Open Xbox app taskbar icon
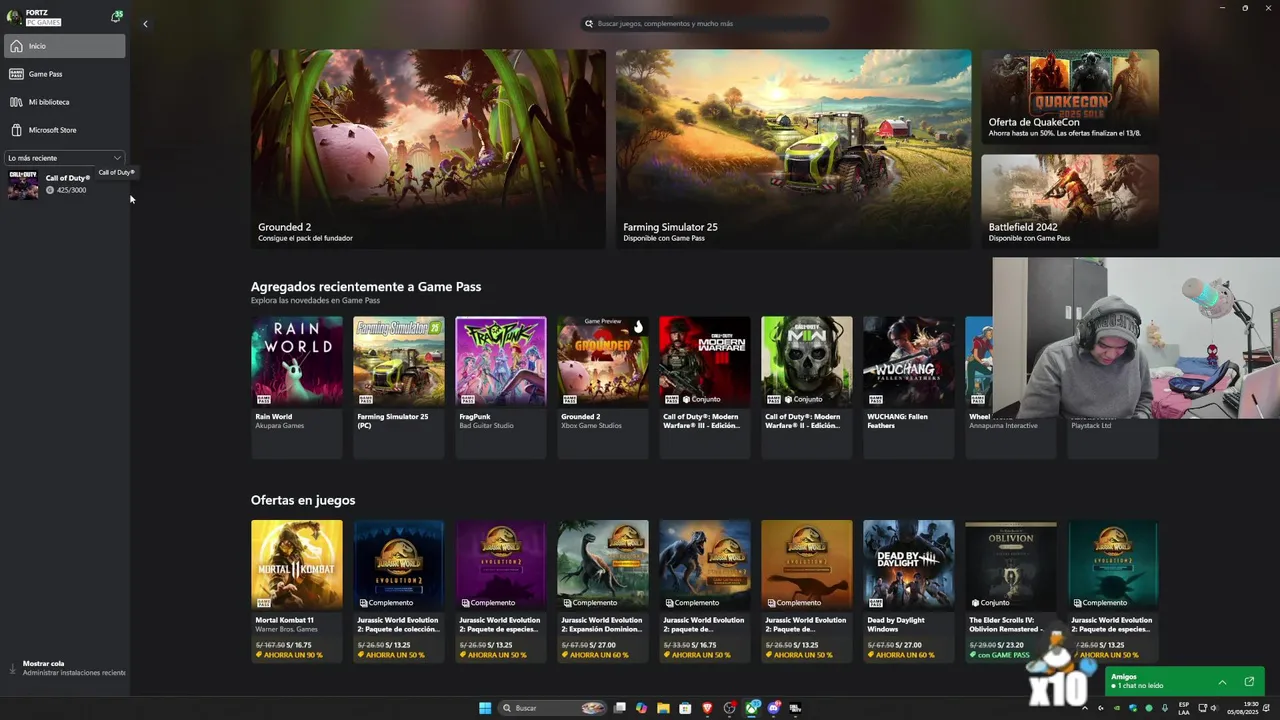The height and width of the screenshot is (720, 1280). coord(752,708)
